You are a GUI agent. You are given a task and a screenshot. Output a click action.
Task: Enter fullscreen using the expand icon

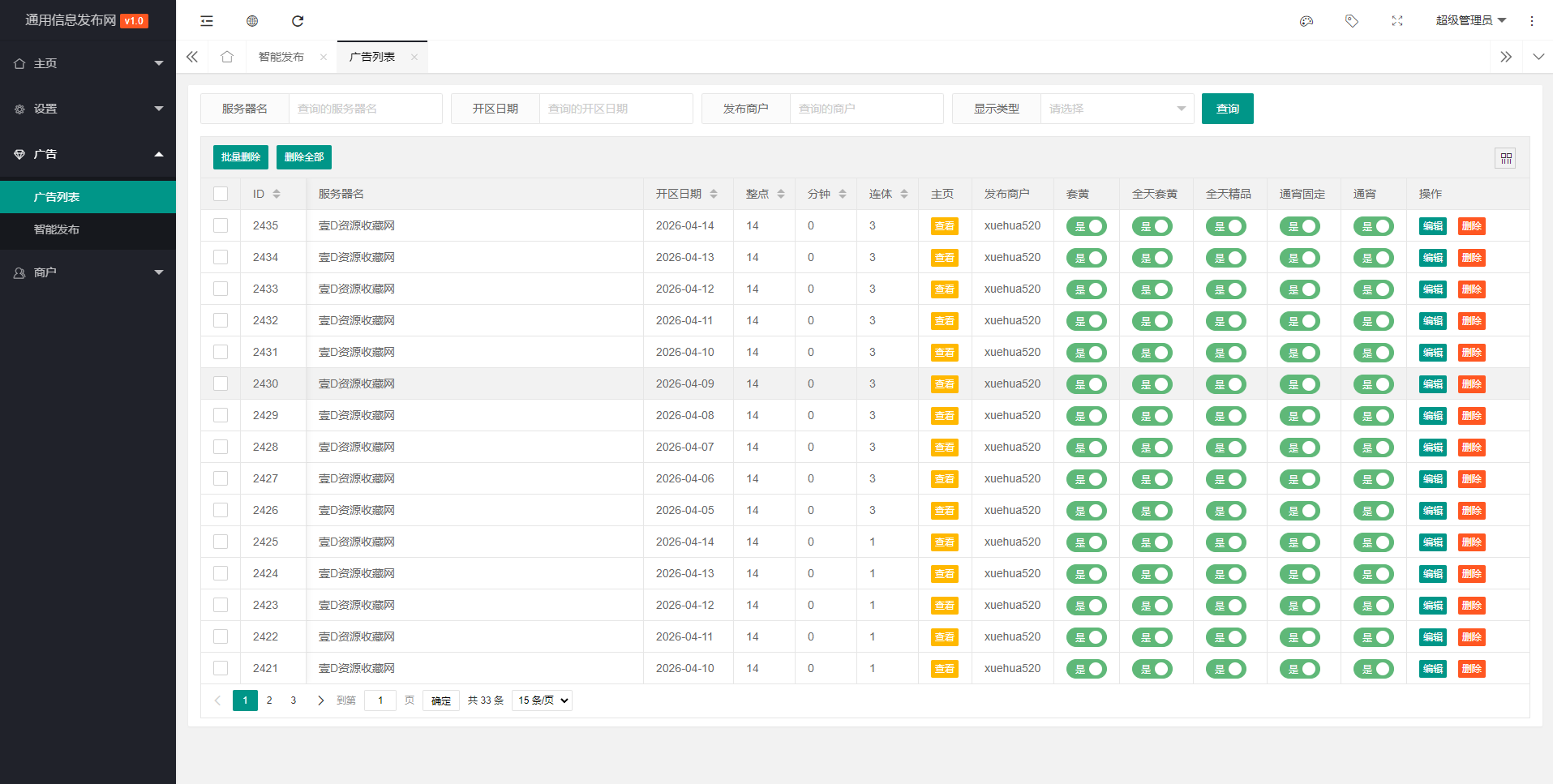(1396, 21)
